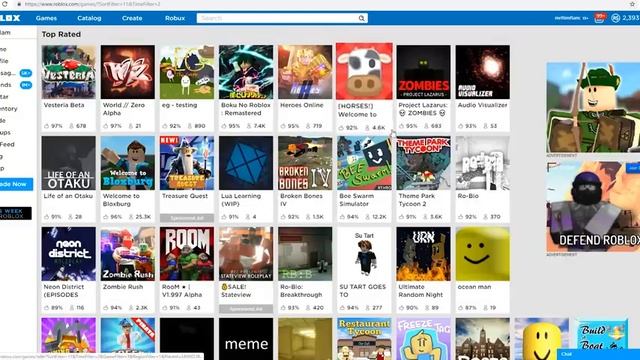Screen dimensions: 640x360
Task: Open the World // Zero Alpha thumbnail
Action: (x=128, y=72)
